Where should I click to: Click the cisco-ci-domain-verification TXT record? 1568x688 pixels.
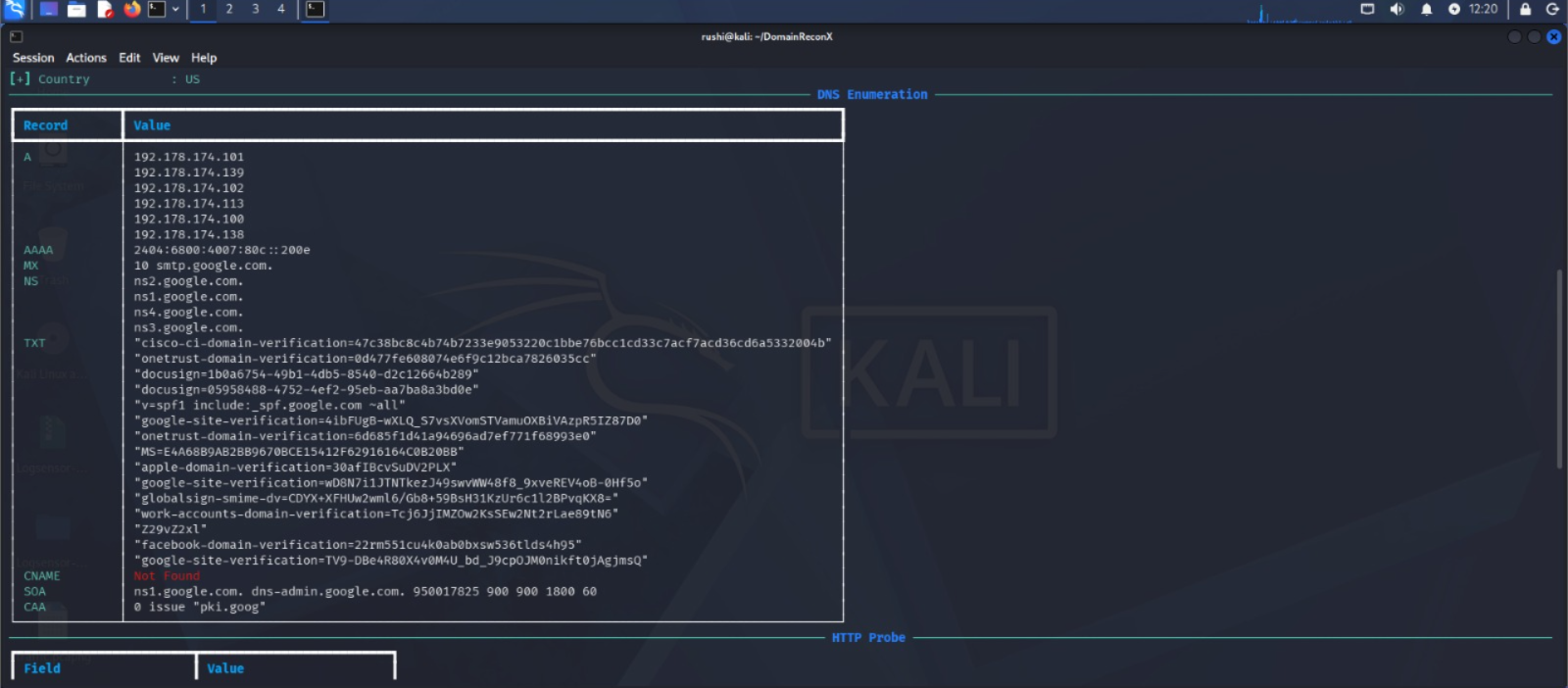click(482, 343)
